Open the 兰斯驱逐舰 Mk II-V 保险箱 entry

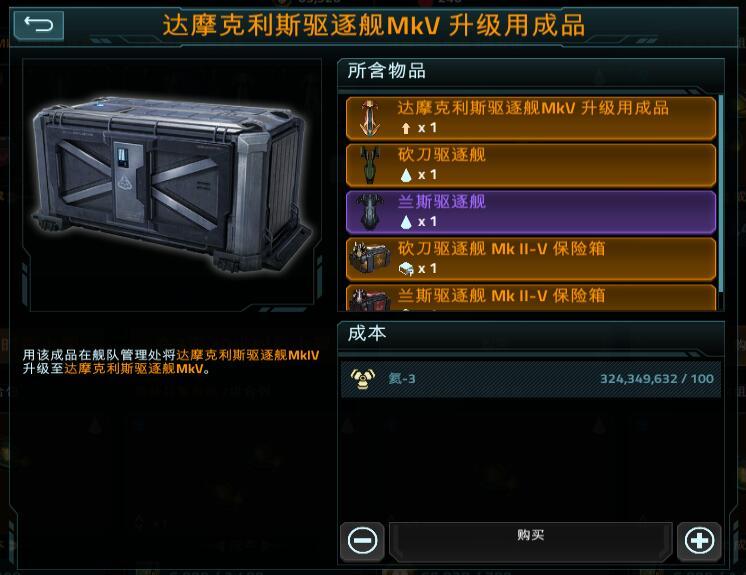point(531,298)
